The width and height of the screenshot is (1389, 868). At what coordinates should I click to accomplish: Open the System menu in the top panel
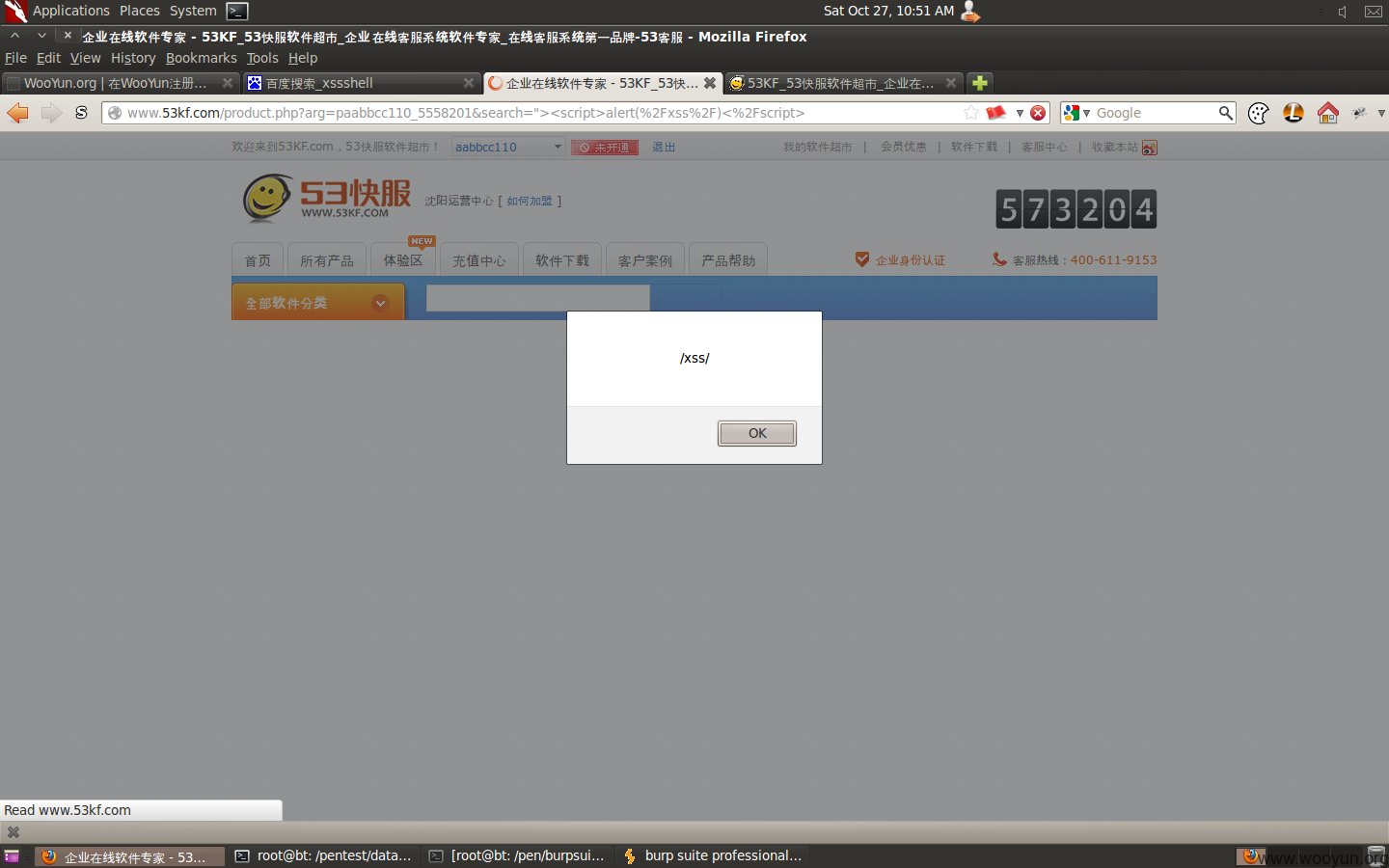pyautogui.click(x=193, y=11)
